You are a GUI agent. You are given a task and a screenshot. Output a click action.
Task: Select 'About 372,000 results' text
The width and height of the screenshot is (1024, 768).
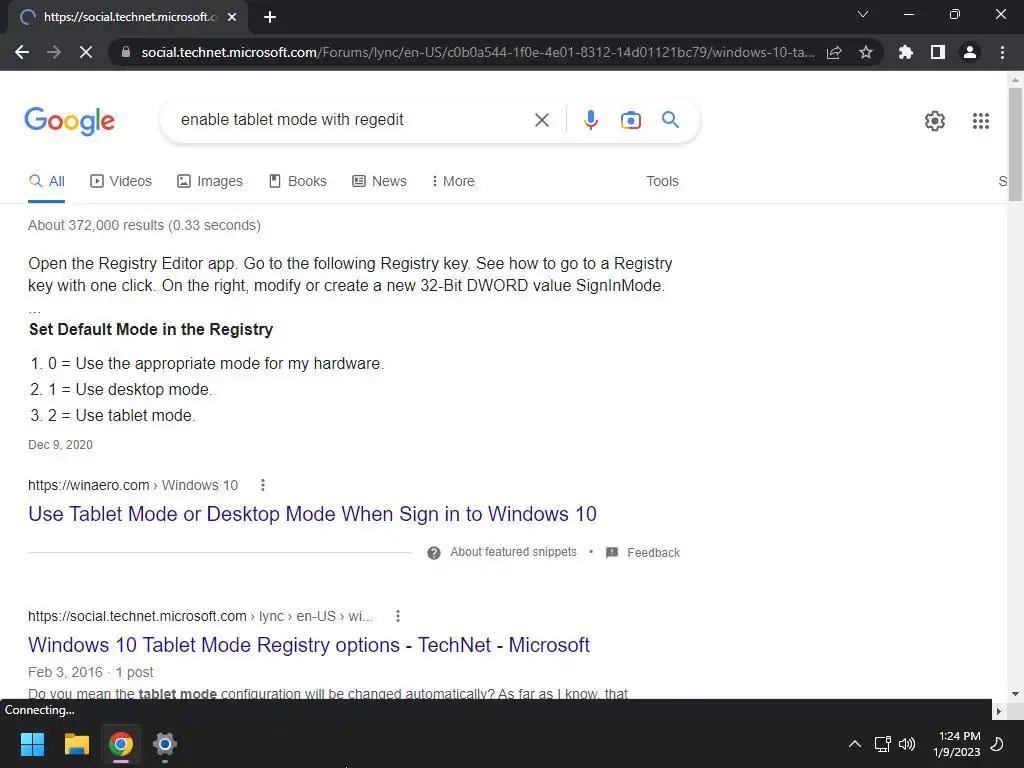(x=96, y=225)
